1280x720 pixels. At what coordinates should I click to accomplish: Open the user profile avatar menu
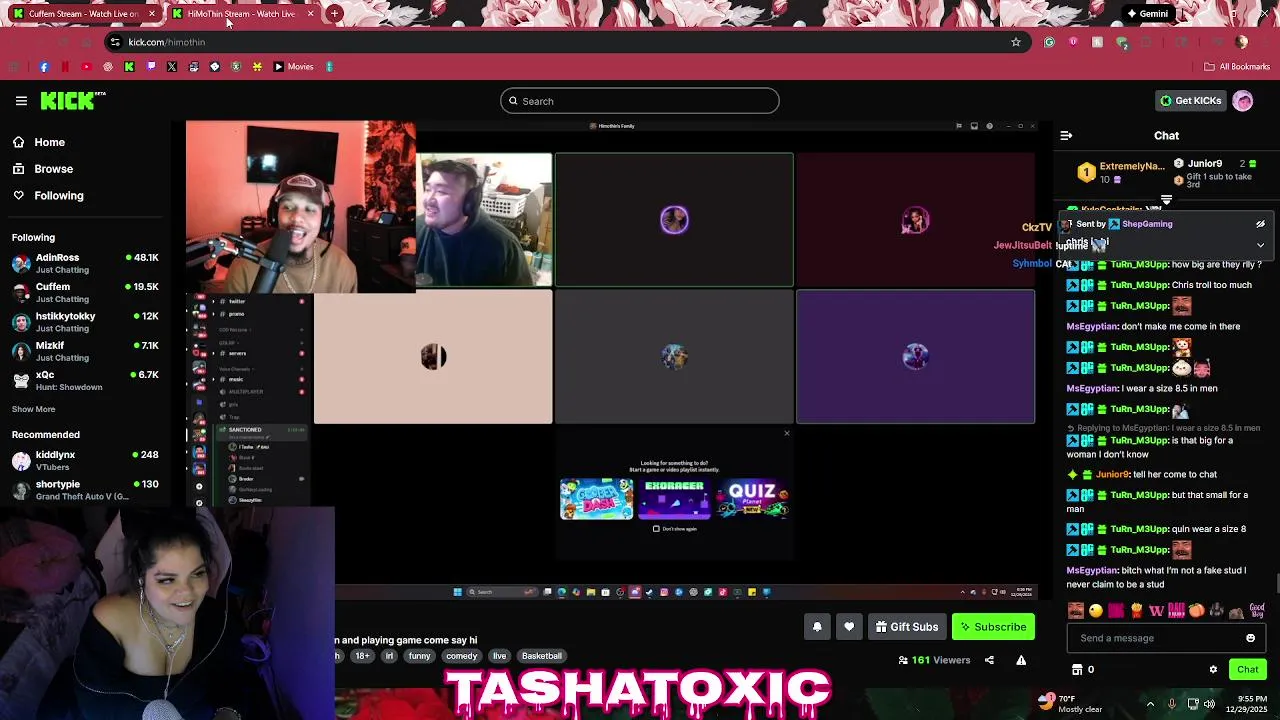pyautogui.click(x=1243, y=101)
